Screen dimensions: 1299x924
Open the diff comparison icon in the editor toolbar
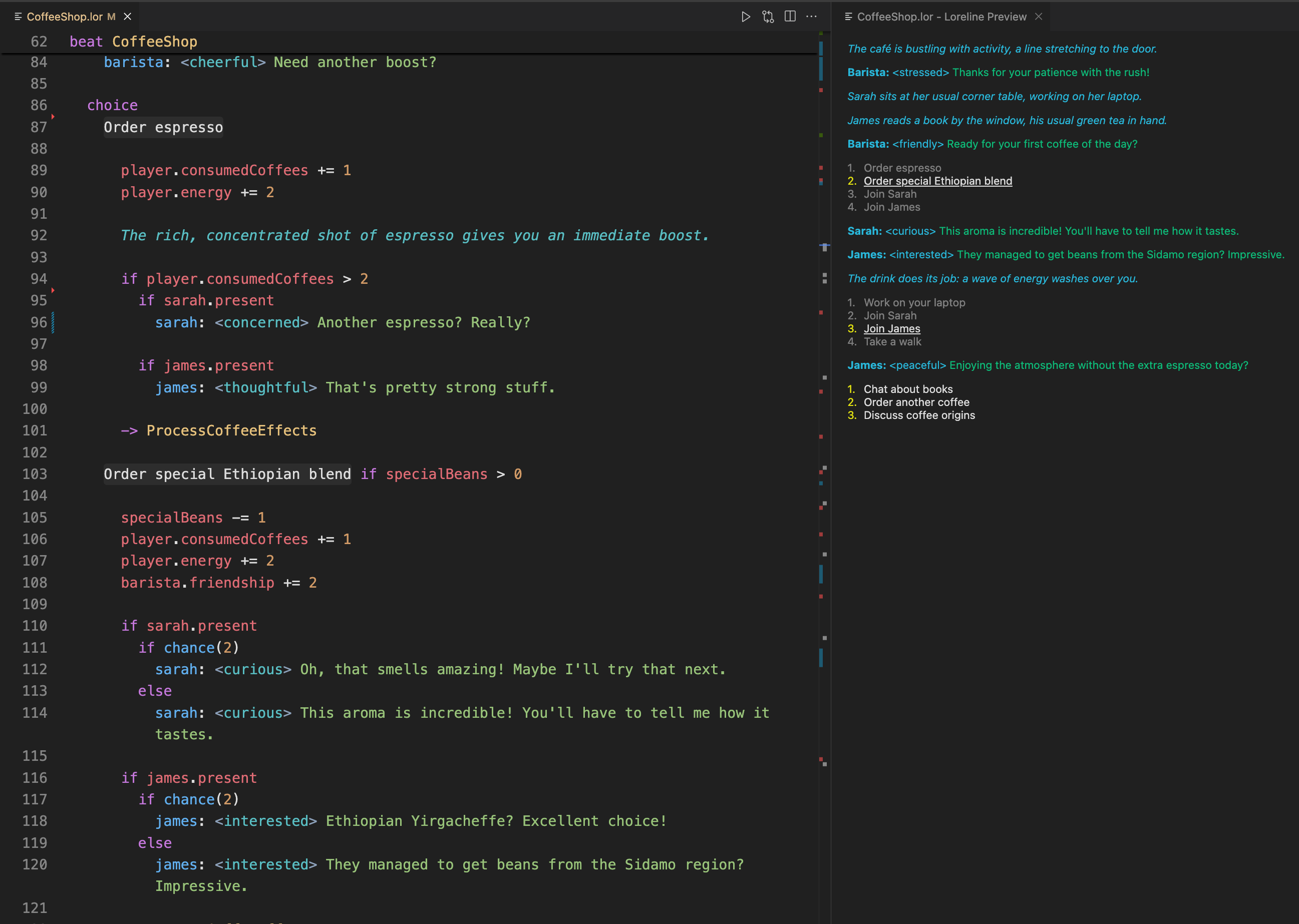768,17
